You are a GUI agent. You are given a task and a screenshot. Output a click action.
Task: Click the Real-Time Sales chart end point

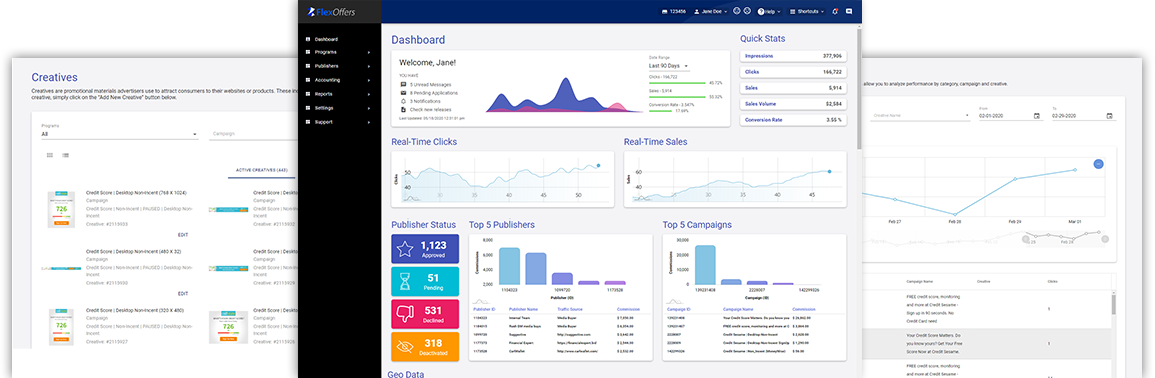pyautogui.click(x=829, y=172)
